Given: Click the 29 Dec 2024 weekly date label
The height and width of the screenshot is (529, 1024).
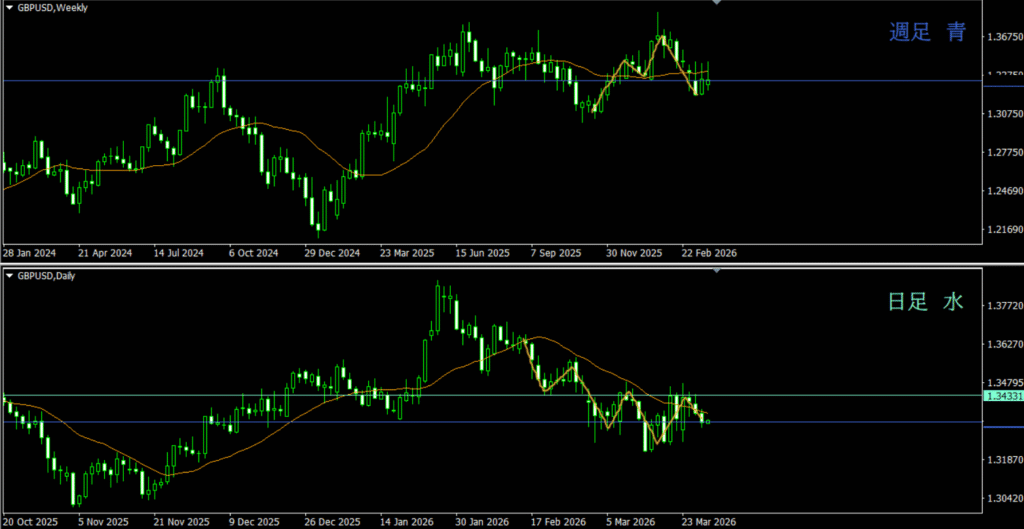Looking at the screenshot, I should 332,253.
